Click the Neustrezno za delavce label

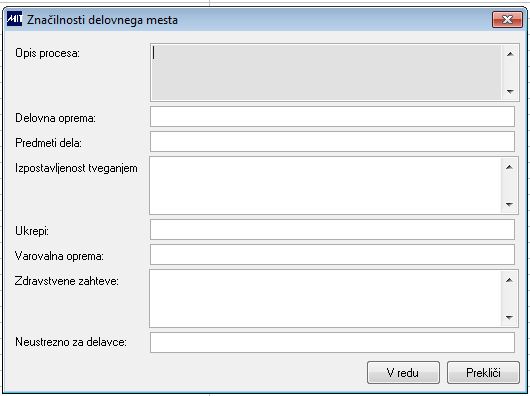[71, 342]
